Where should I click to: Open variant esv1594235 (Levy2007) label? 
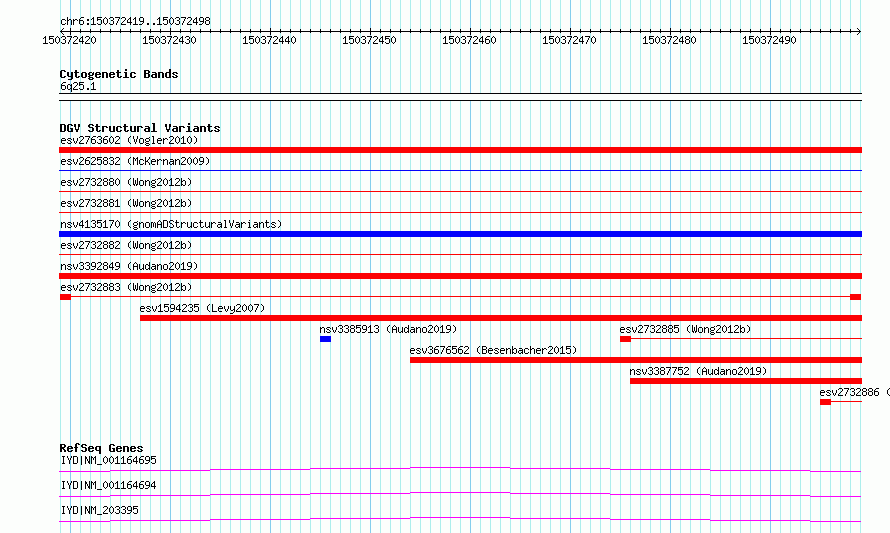[x=202, y=308]
